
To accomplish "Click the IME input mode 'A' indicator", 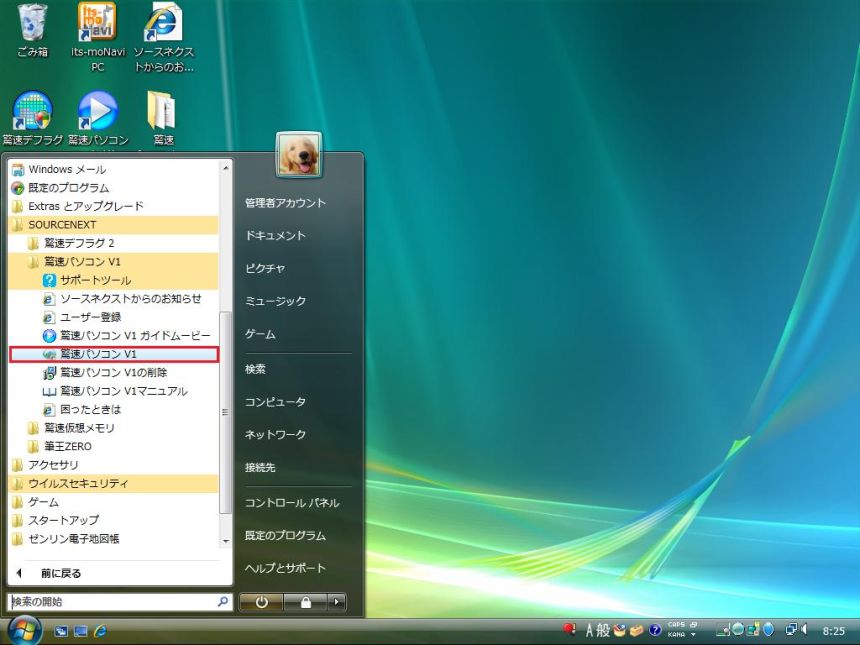I will click(590, 631).
